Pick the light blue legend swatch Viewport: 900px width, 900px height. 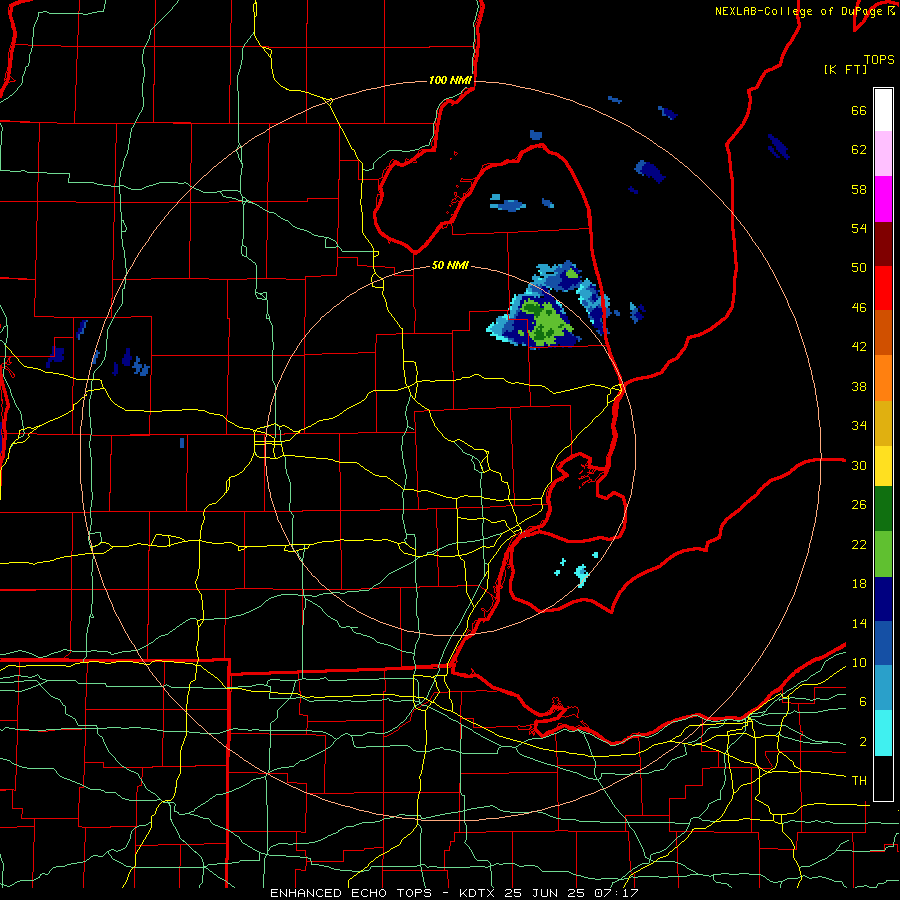tap(883, 687)
